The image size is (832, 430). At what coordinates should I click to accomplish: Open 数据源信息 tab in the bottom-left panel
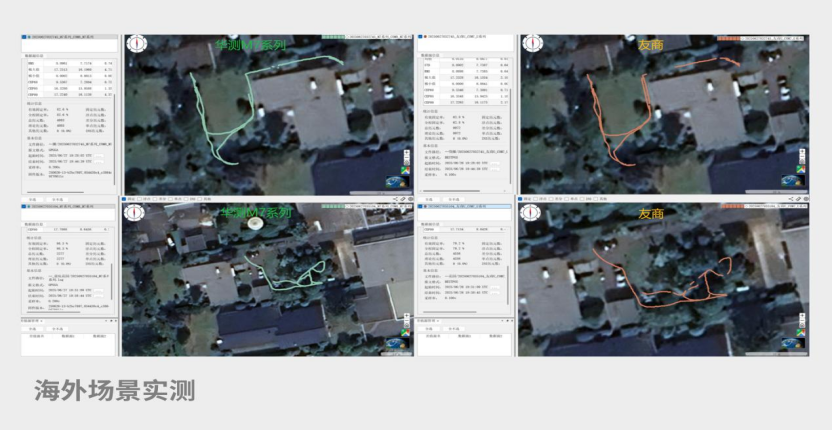pos(34,224)
